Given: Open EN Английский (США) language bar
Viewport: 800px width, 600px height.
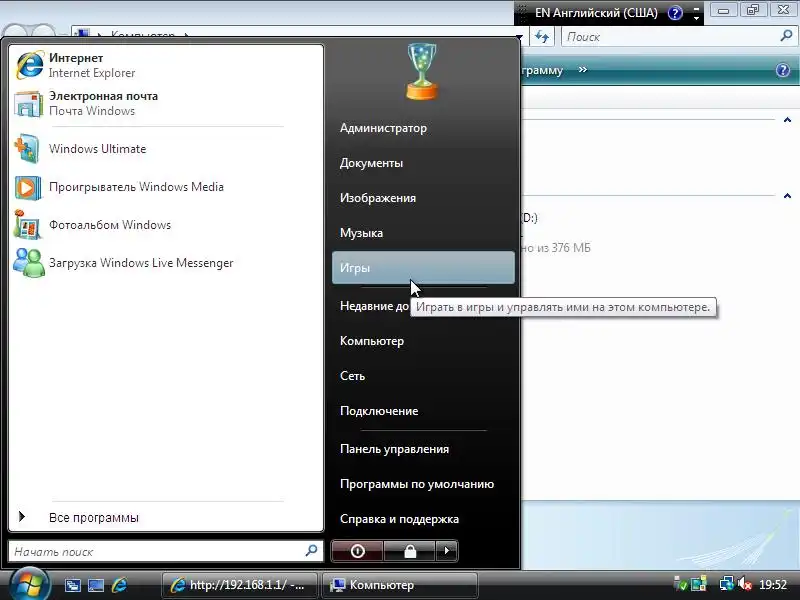Looking at the screenshot, I should 596,13.
